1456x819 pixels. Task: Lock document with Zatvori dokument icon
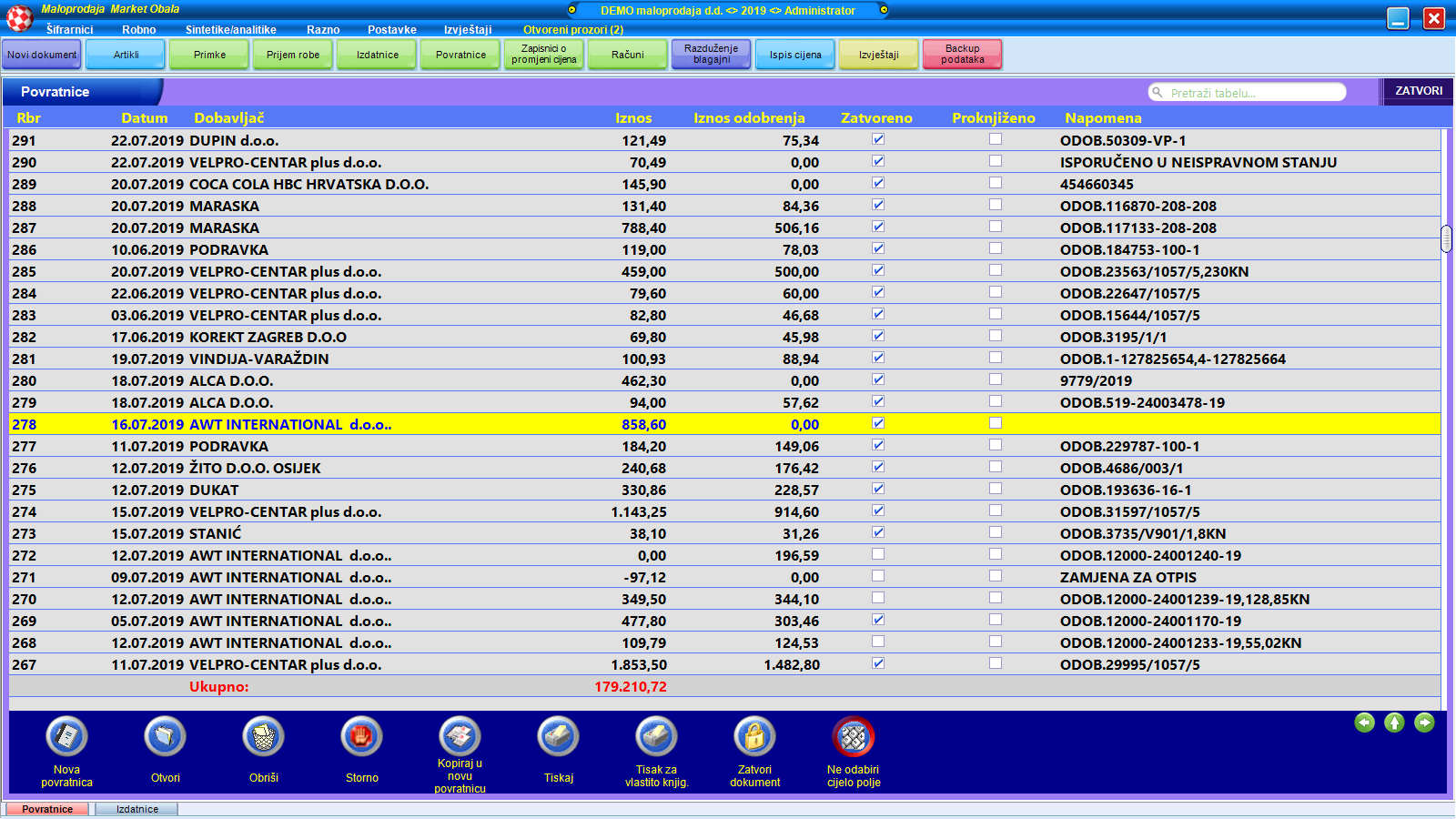(x=754, y=736)
